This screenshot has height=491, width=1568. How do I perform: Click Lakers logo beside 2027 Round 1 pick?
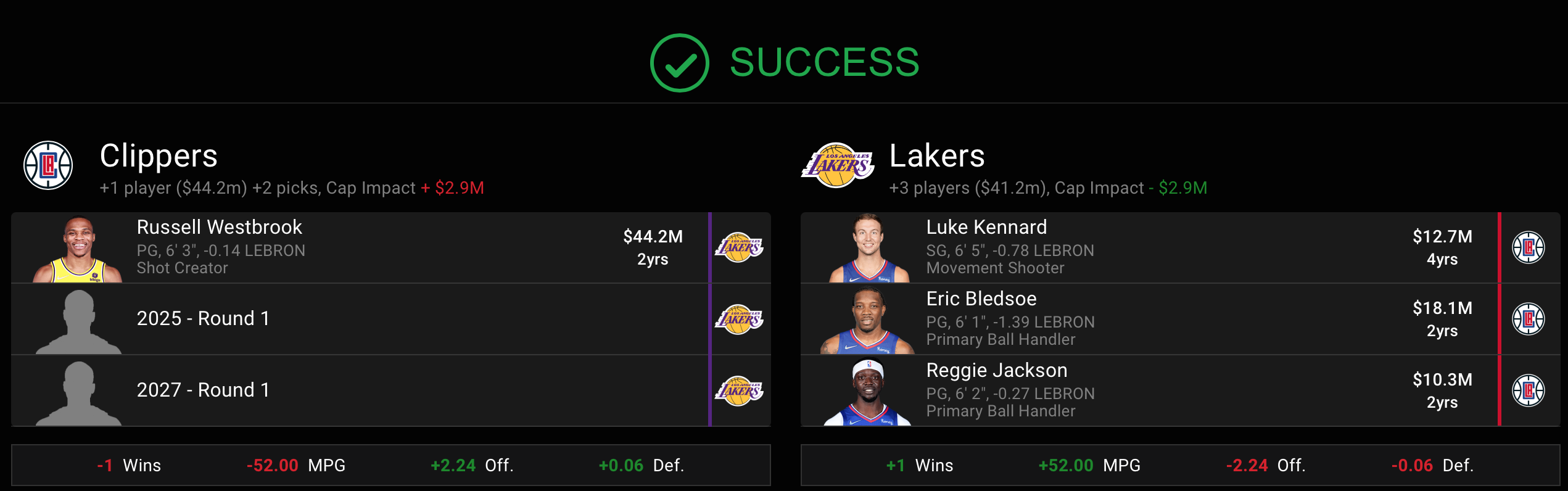(x=739, y=390)
